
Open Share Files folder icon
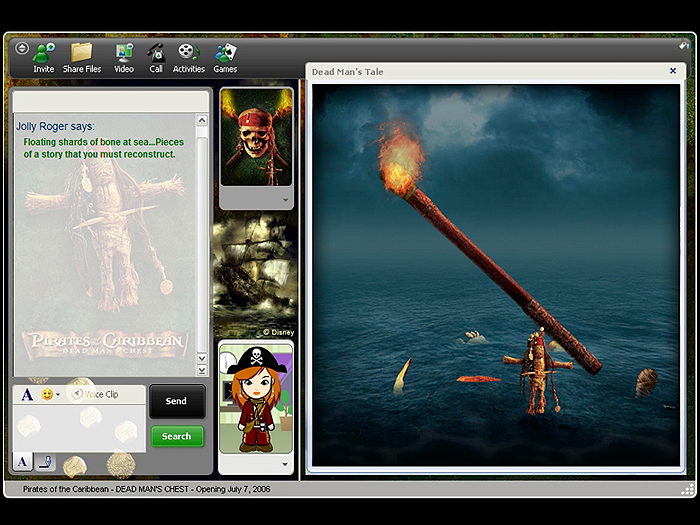[81, 53]
